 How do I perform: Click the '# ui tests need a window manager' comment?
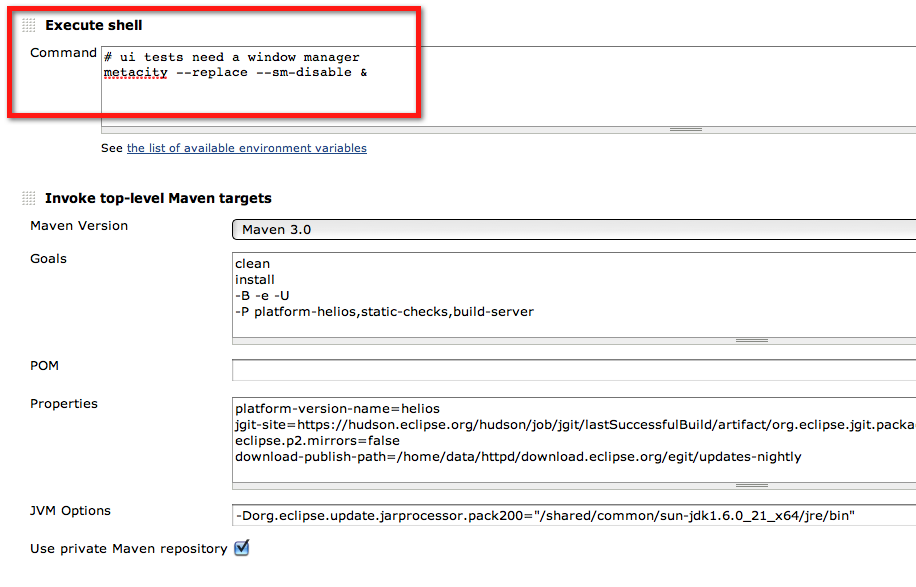231,57
